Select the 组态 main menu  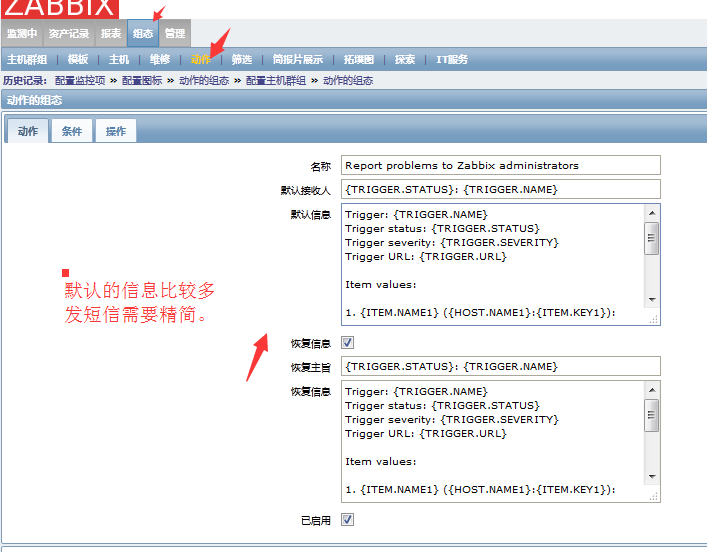(x=143, y=33)
